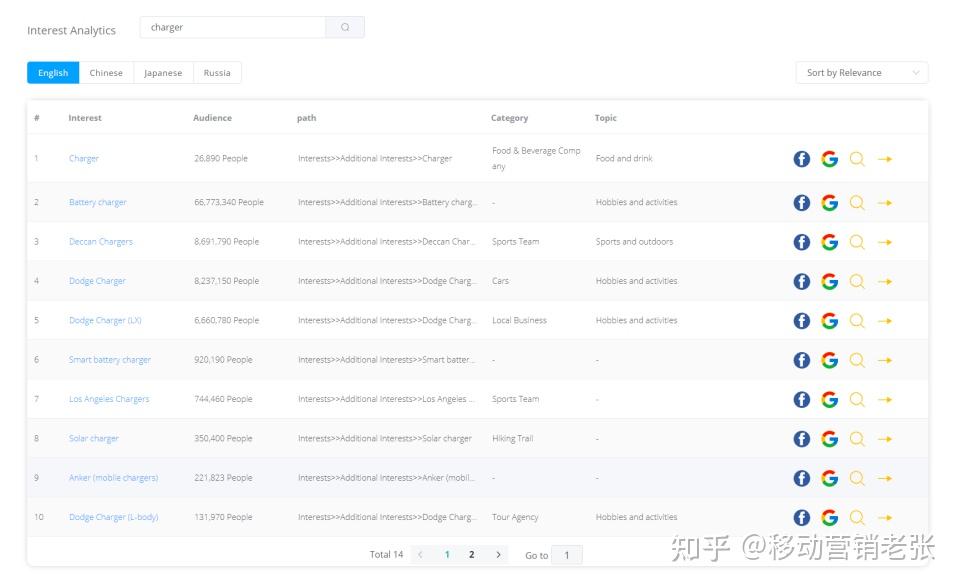
Task: Open the Sort by Relevance dropdown
Action: [x=861, y=73]
